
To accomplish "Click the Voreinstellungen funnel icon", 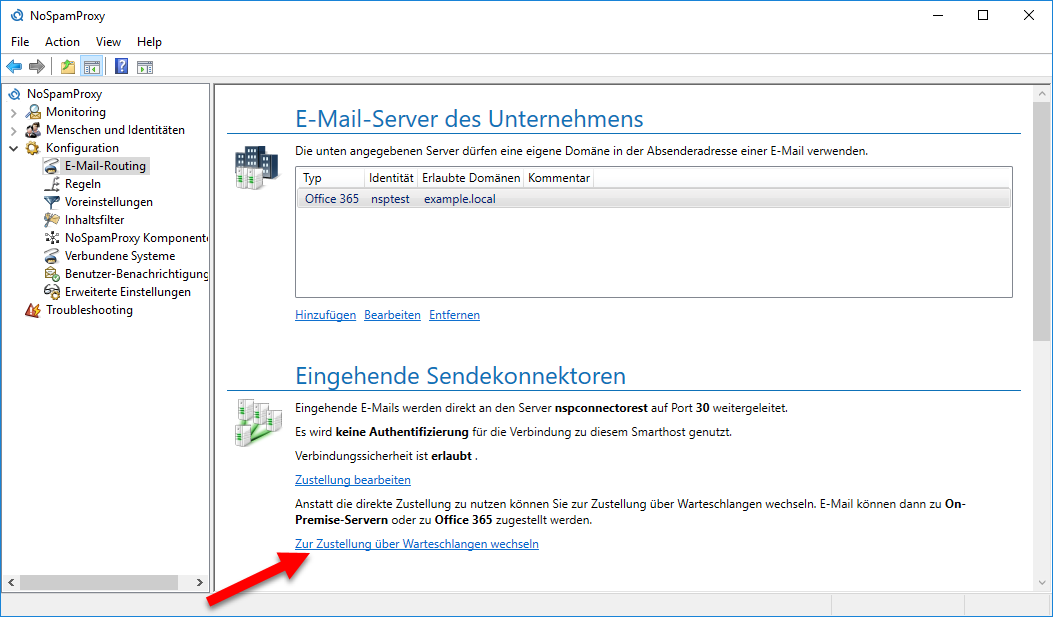I will (52, 202).
